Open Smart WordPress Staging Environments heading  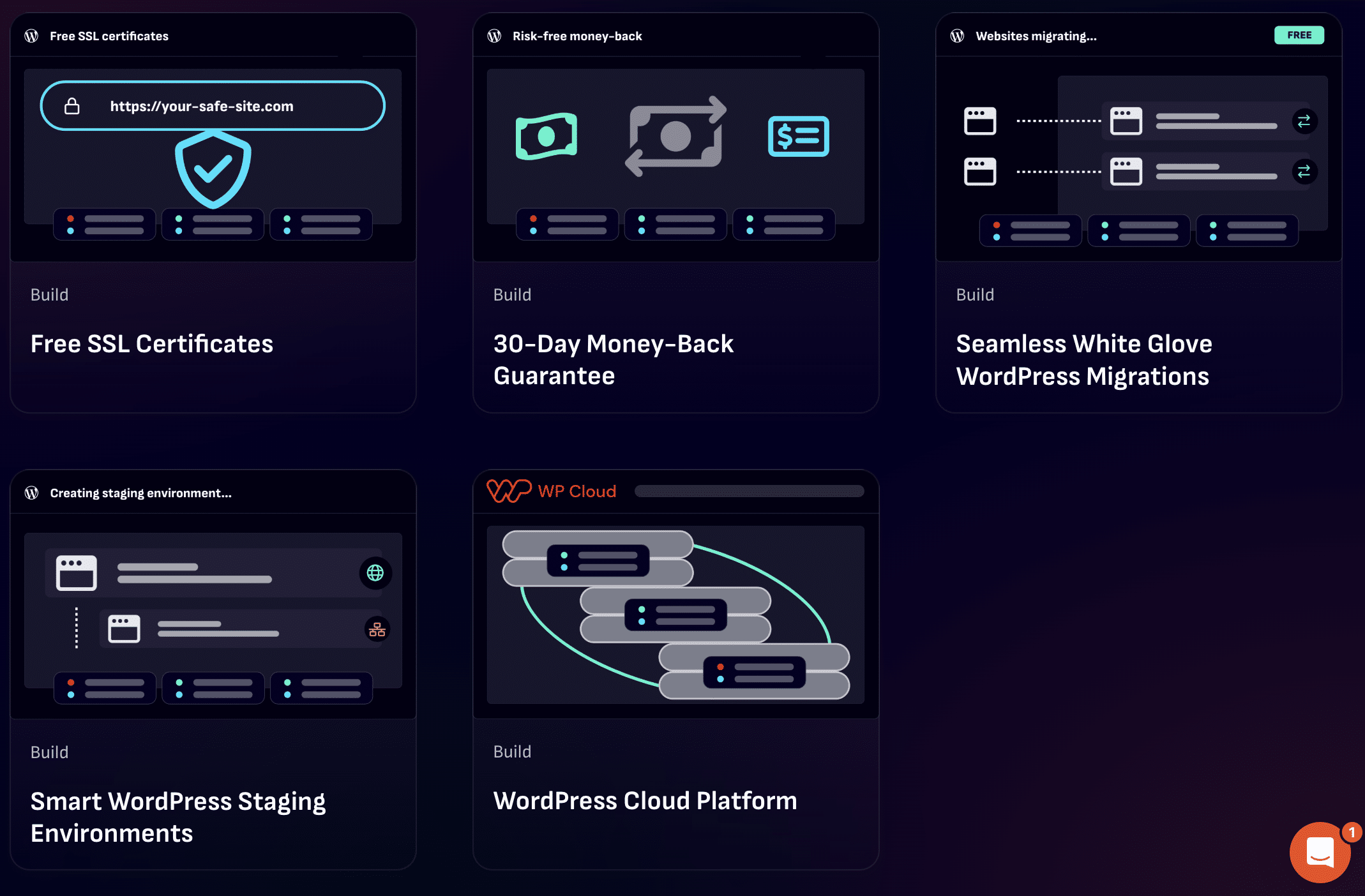coord(177,817)
